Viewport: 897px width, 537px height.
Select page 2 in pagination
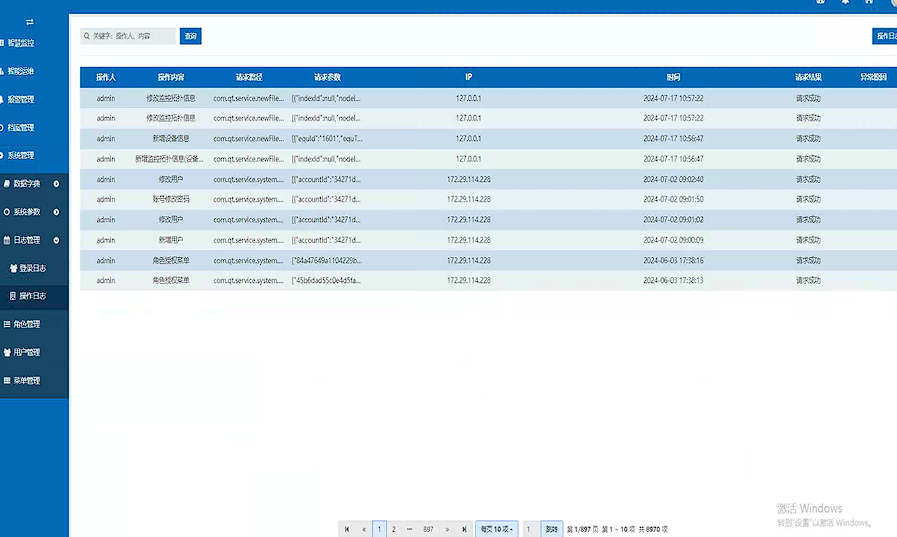point(394,529)
